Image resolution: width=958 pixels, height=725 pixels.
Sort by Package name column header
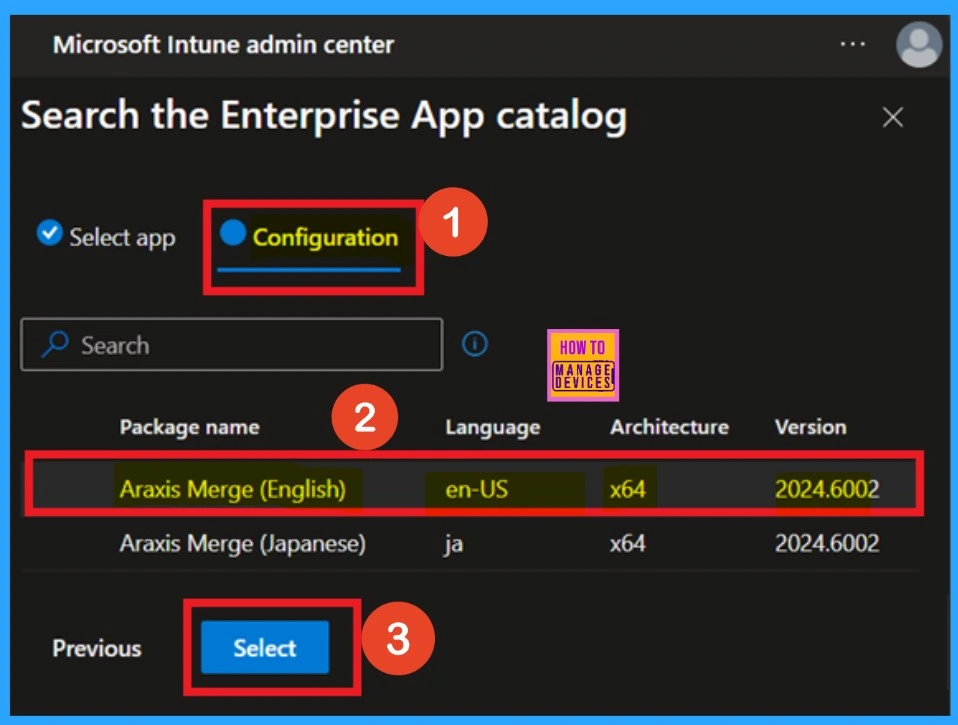tap(189, 427)
